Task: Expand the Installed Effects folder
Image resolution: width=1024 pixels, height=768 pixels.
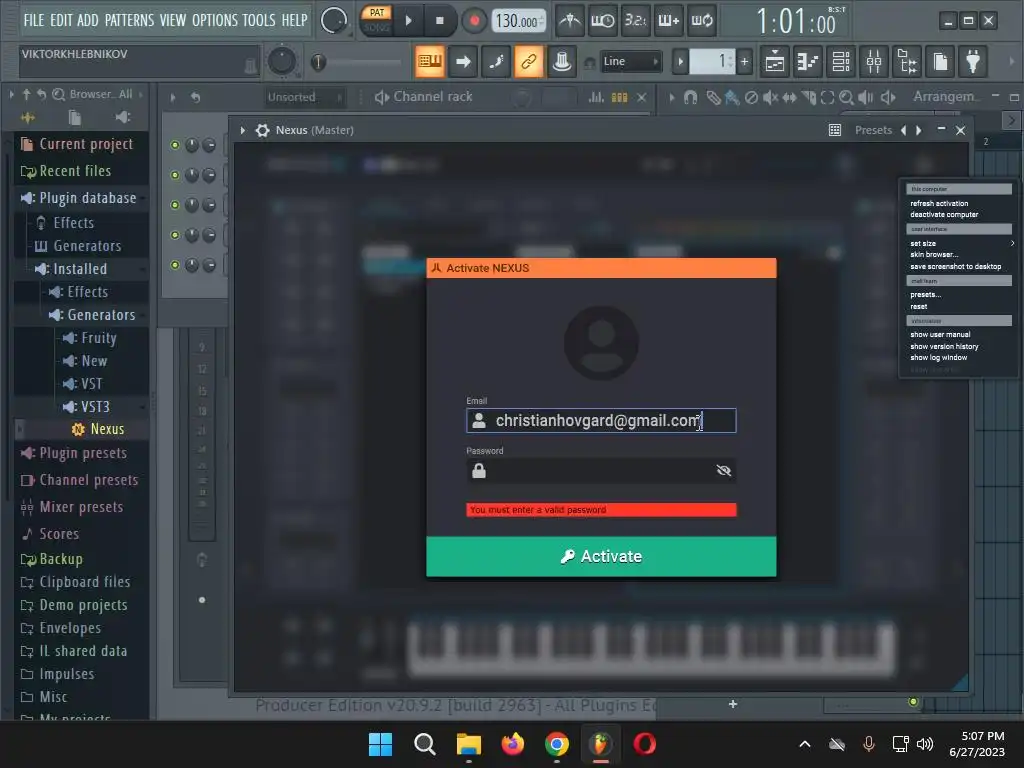Action: pos(88,292)
